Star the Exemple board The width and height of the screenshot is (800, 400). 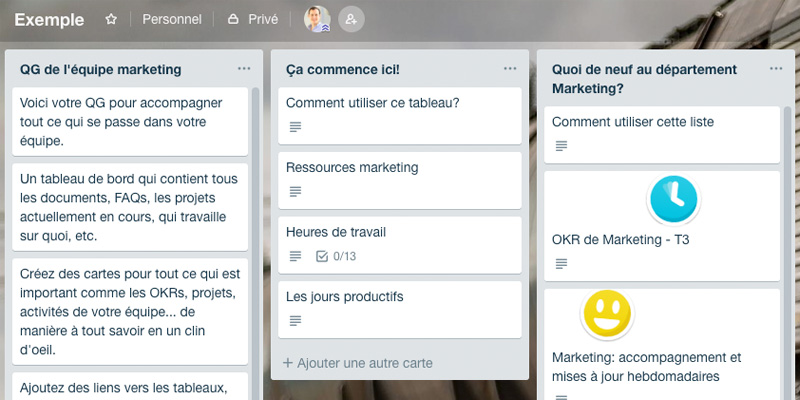(x=111, y=19)
